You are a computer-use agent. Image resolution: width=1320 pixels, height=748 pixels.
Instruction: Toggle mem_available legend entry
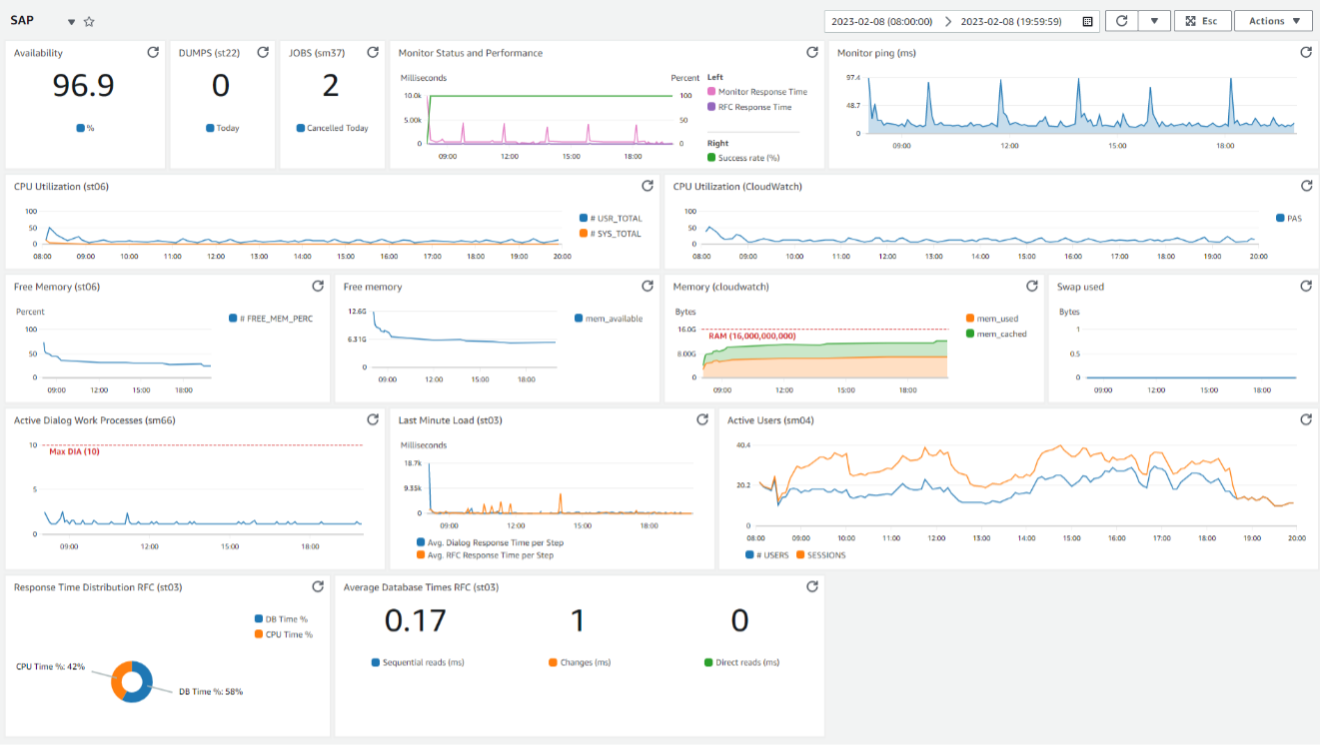pos(609,318)
